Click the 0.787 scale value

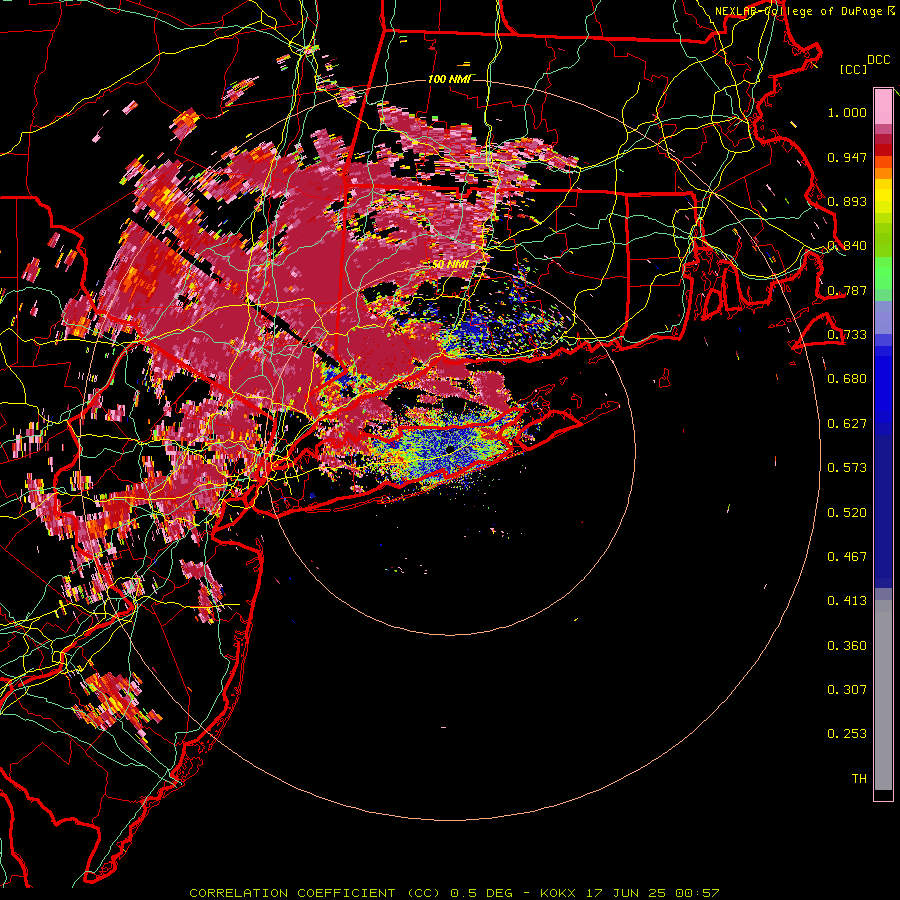coord(847,290)
